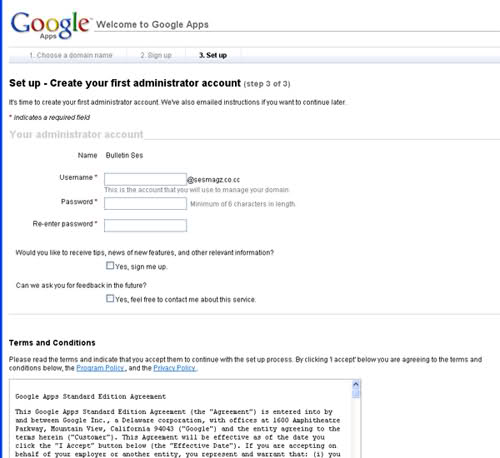The width and height of the screenshot is (500, 458).
Task: Click the 'Your administrator account' section heading
Action: point(76,134)
